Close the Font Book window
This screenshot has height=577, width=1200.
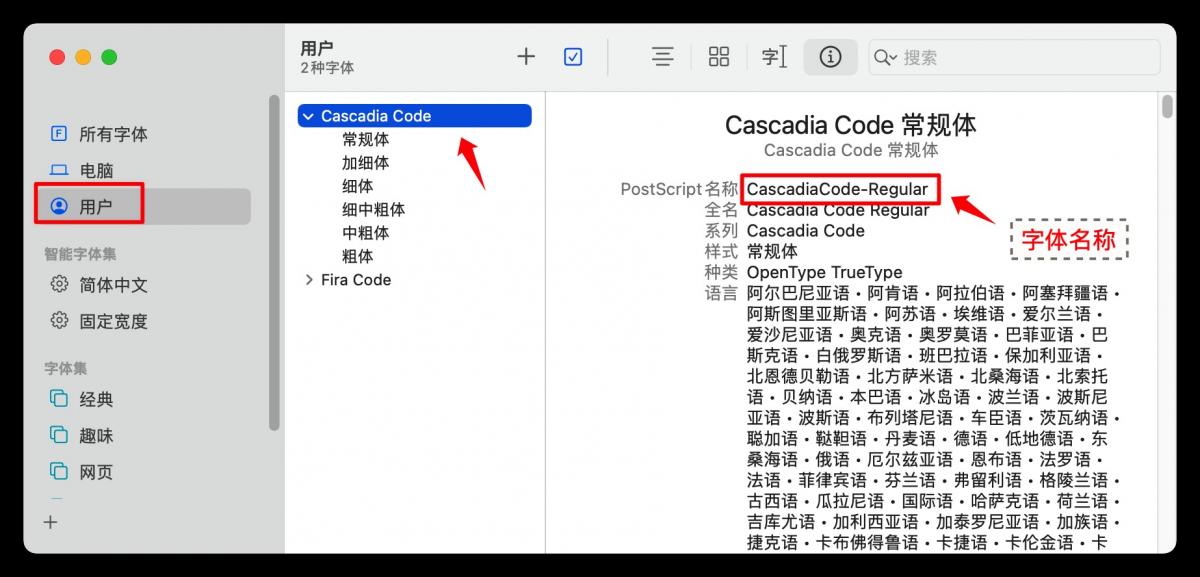[57, 57]
